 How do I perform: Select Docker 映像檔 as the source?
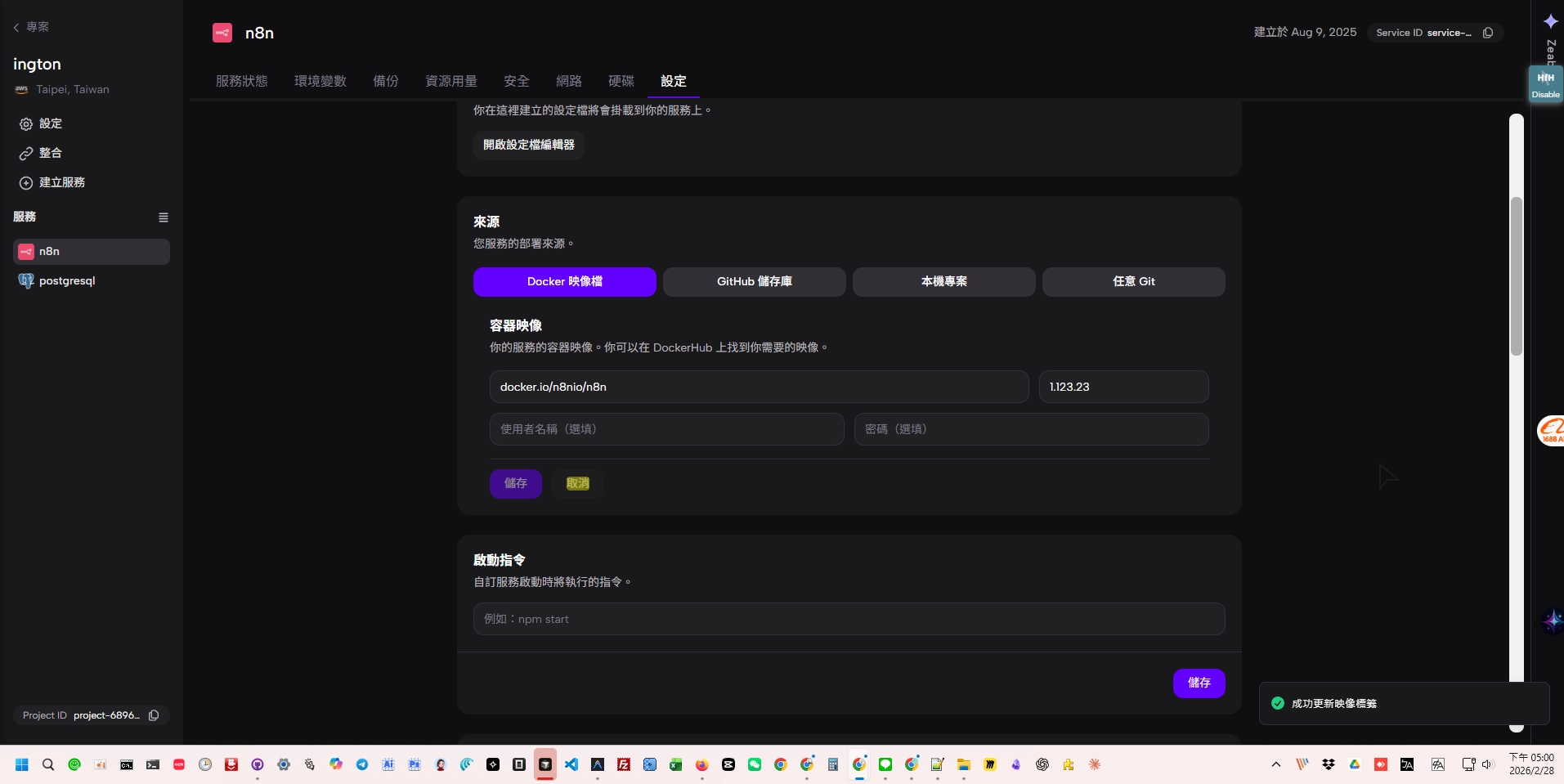pyautogui.click(x=565, y=282)
